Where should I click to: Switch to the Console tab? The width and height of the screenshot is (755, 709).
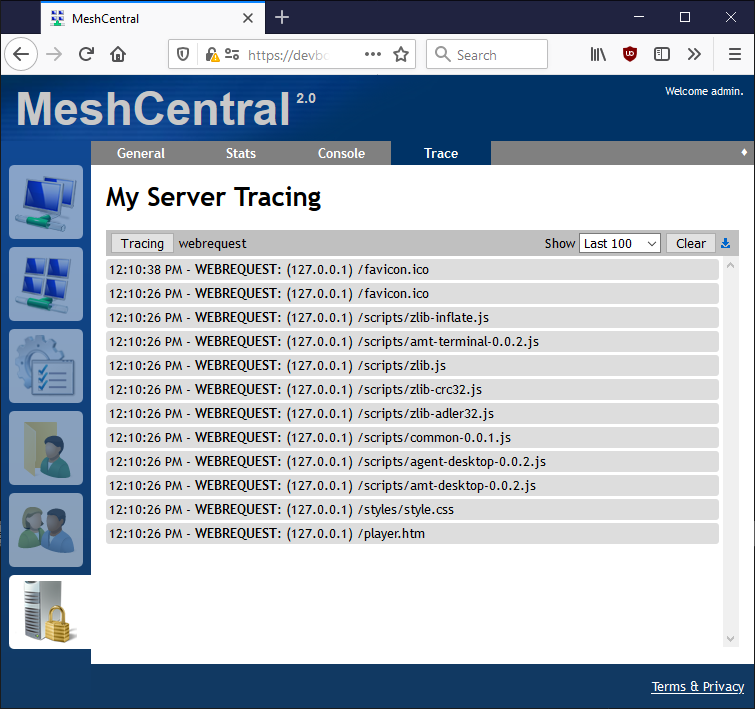coord(341,153)
